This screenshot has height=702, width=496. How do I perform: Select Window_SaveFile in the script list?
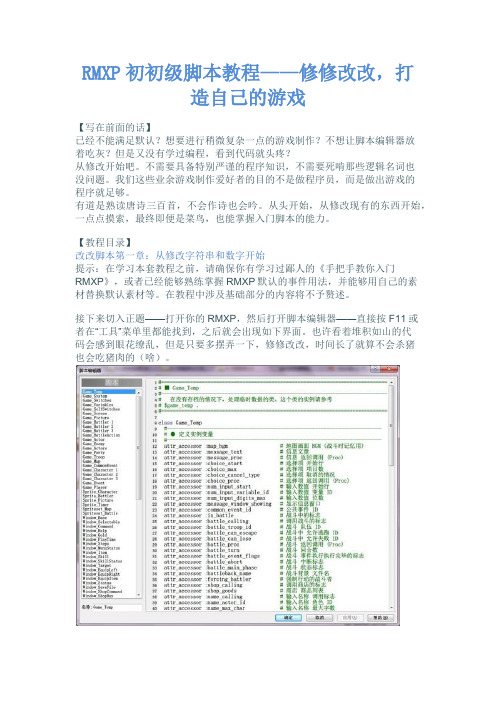point(109,587)
